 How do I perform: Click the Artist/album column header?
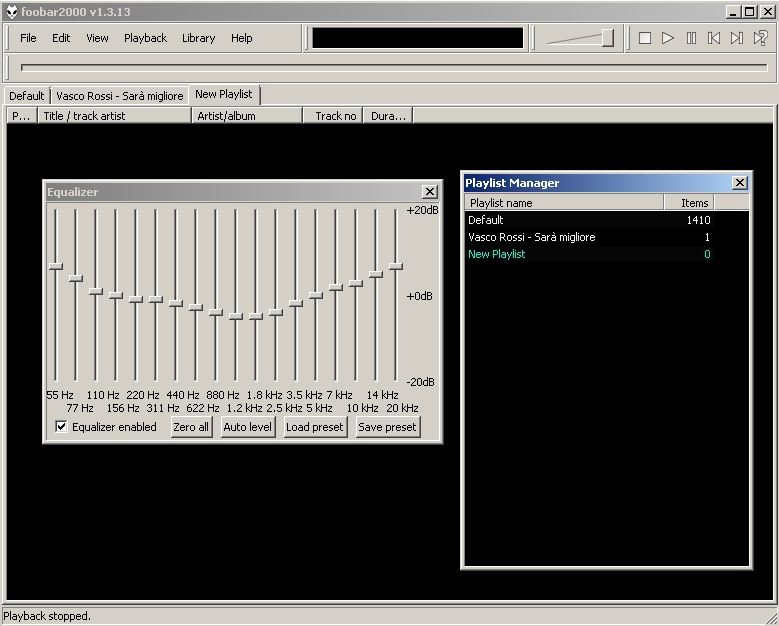click(x=247, y=116)
